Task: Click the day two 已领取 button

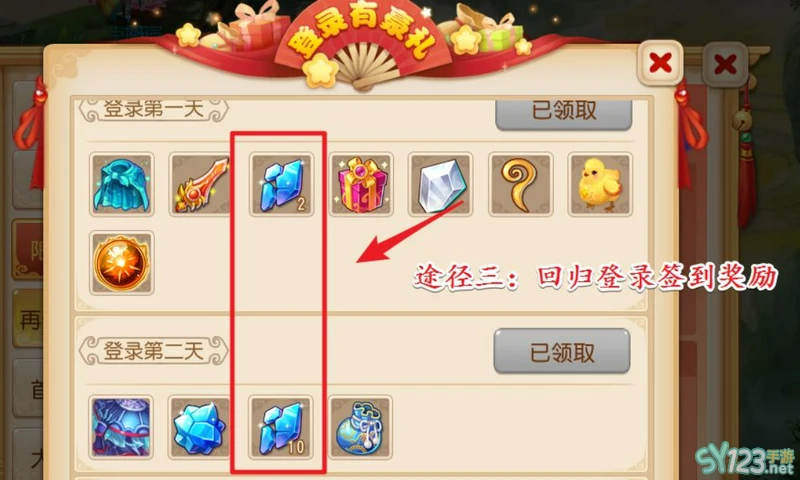Action: click(x=562, y=351)
